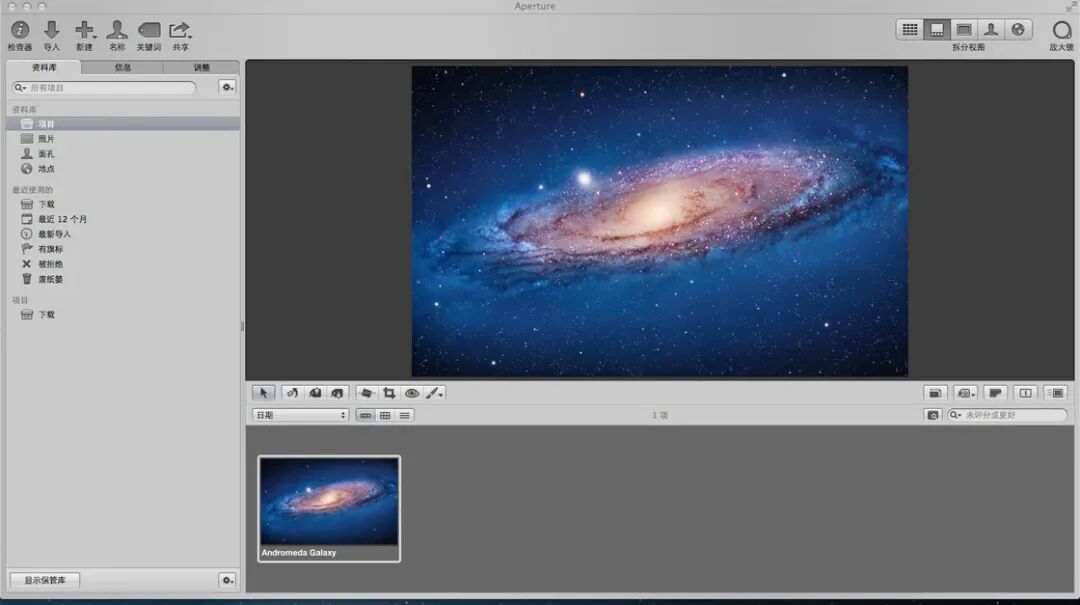Click the 关键词 keyword tag icon
Screen dimensions: 1080x605
[149, 30]
